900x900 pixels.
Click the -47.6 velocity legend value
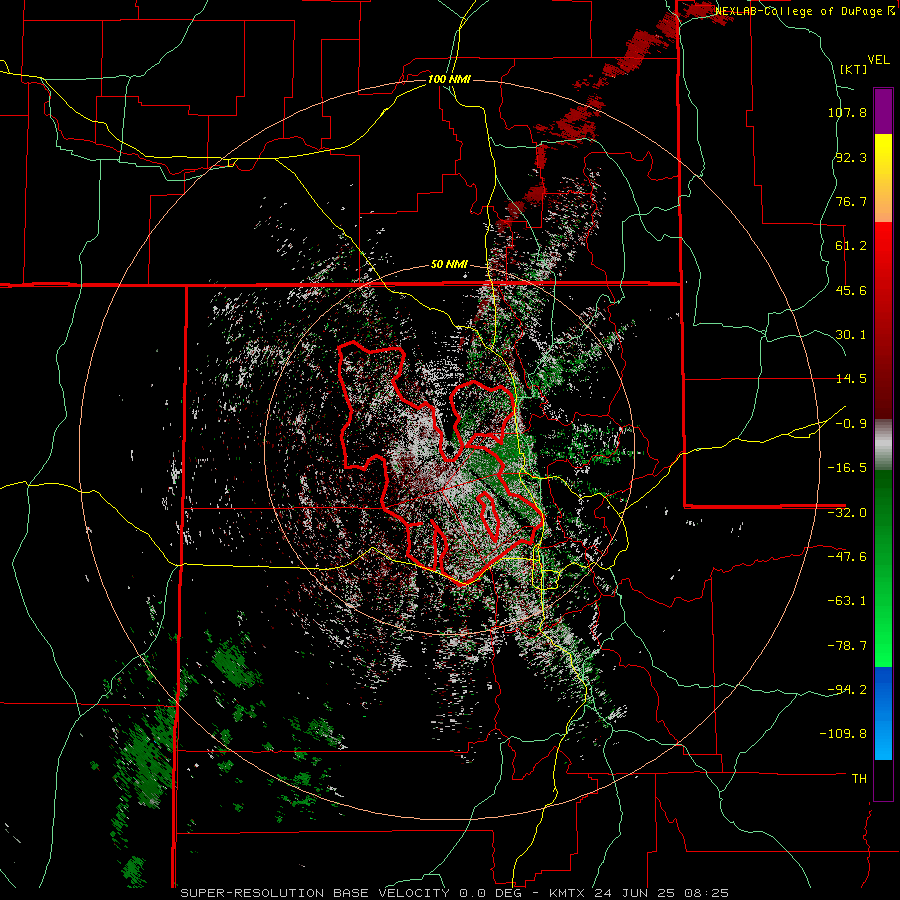pos(847,557)
